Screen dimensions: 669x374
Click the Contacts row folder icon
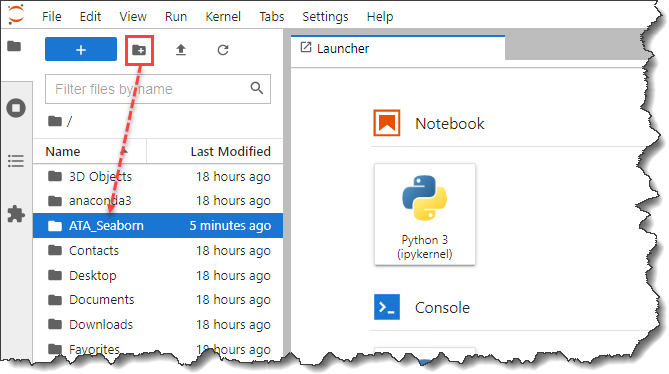[55, 250]
